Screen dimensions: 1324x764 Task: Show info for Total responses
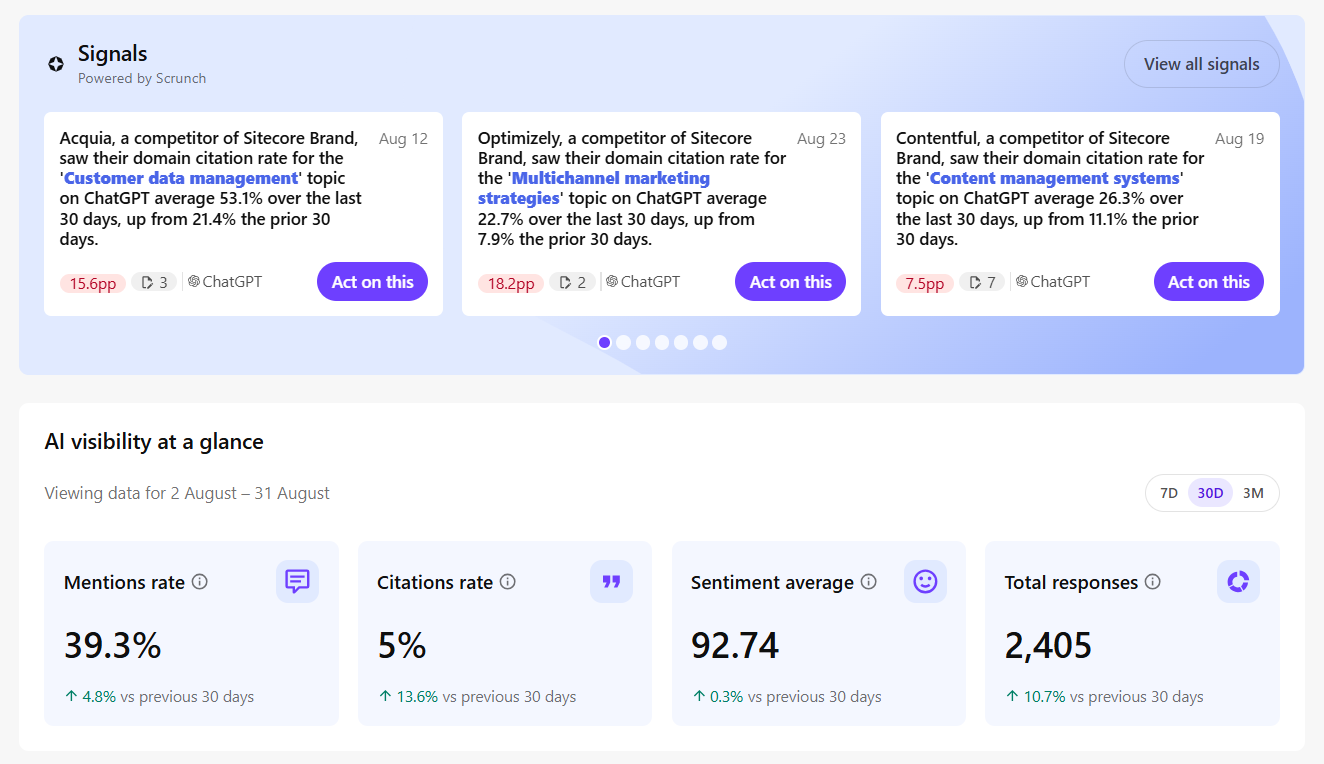(x=1153, y=582)
